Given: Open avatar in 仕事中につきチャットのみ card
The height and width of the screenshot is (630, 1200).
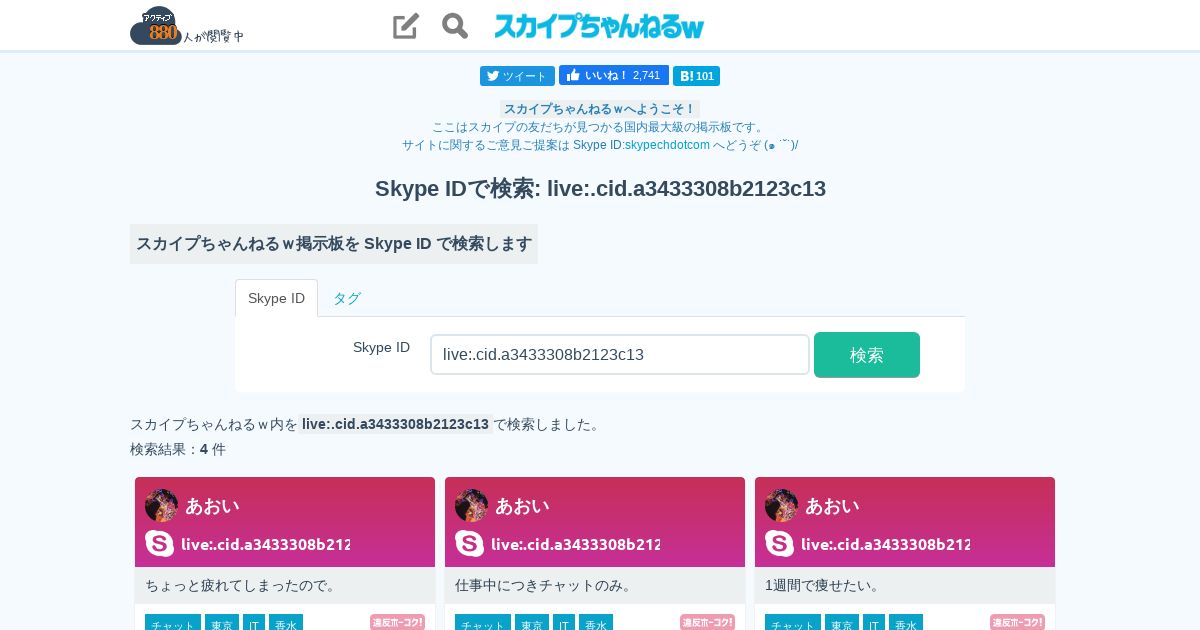Looking at the screenshot, I should pyautogui.click(x=471, y=505).
